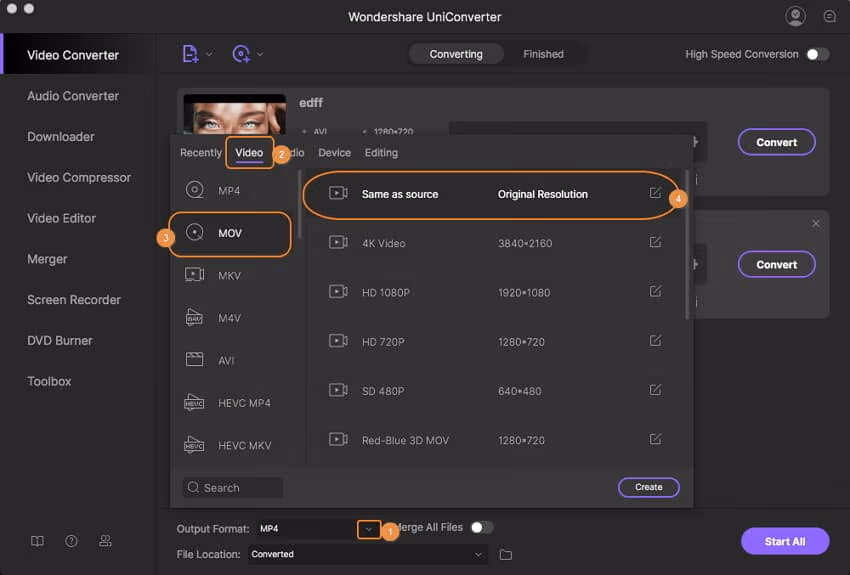Image resolution: width=850 pixels, height=575 pixels.
Task: Click the Load DVD disc icon
Action: [x=241, y=54]
